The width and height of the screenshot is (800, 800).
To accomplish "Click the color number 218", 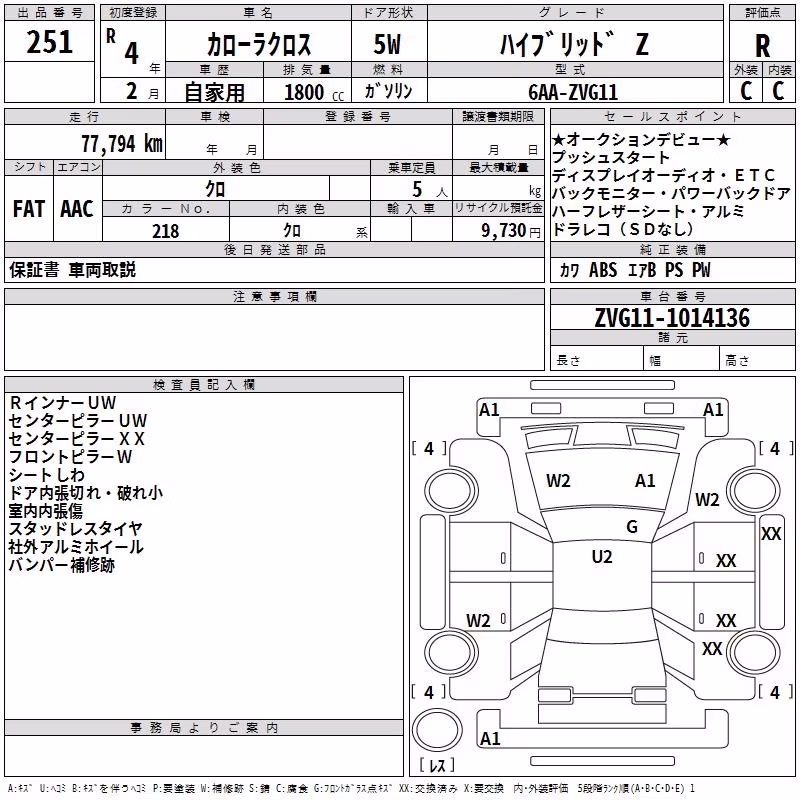I will pos(166,231).
